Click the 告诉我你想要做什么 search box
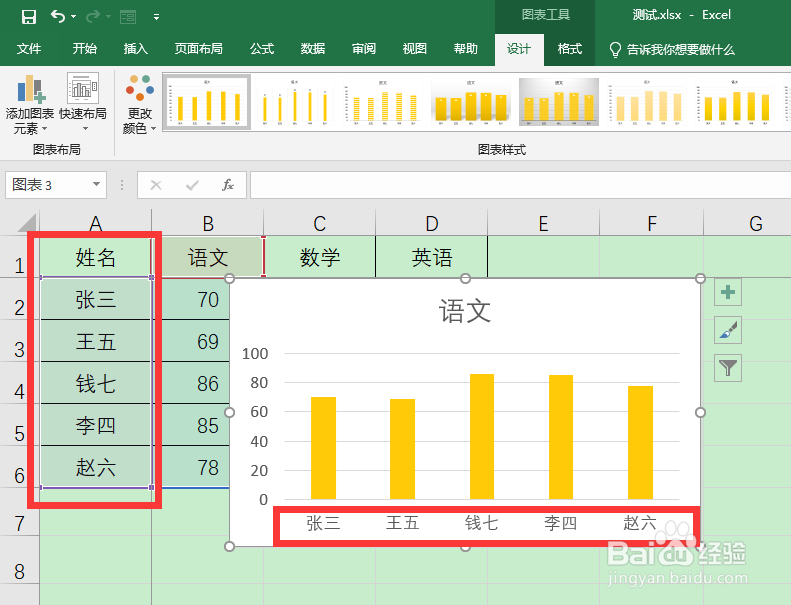This screenshot has height=605, width=791. click(672, 49)
